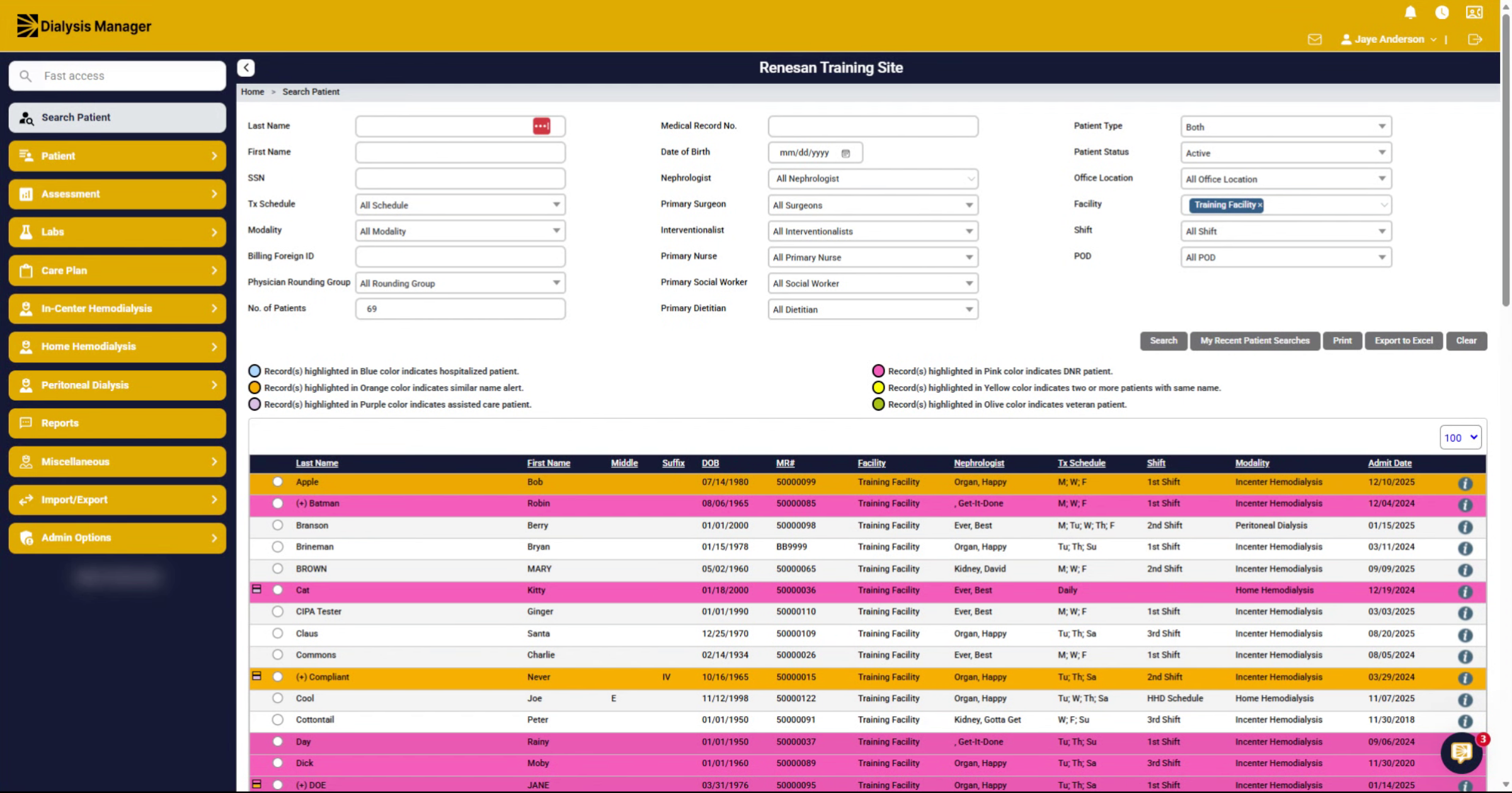The image size is (1512, 793).
Task: Click the clock icon in header
Action: pos(1442,12)
